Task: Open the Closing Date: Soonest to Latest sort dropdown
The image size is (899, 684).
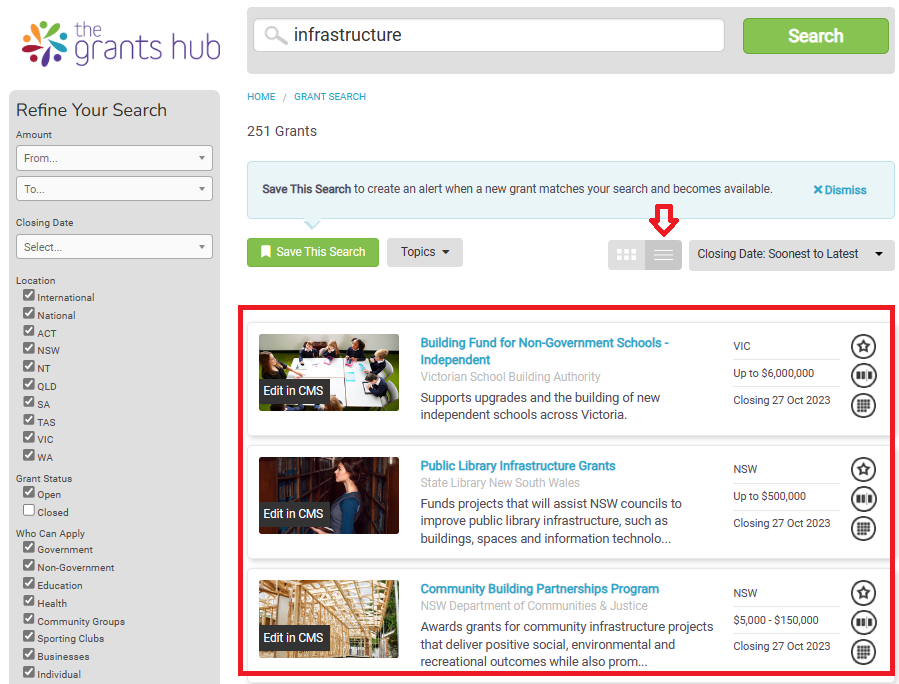Action: pos(790,254)
